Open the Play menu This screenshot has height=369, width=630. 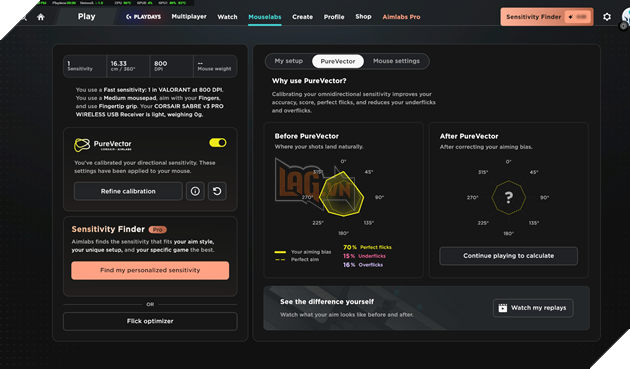click(86, 16)
